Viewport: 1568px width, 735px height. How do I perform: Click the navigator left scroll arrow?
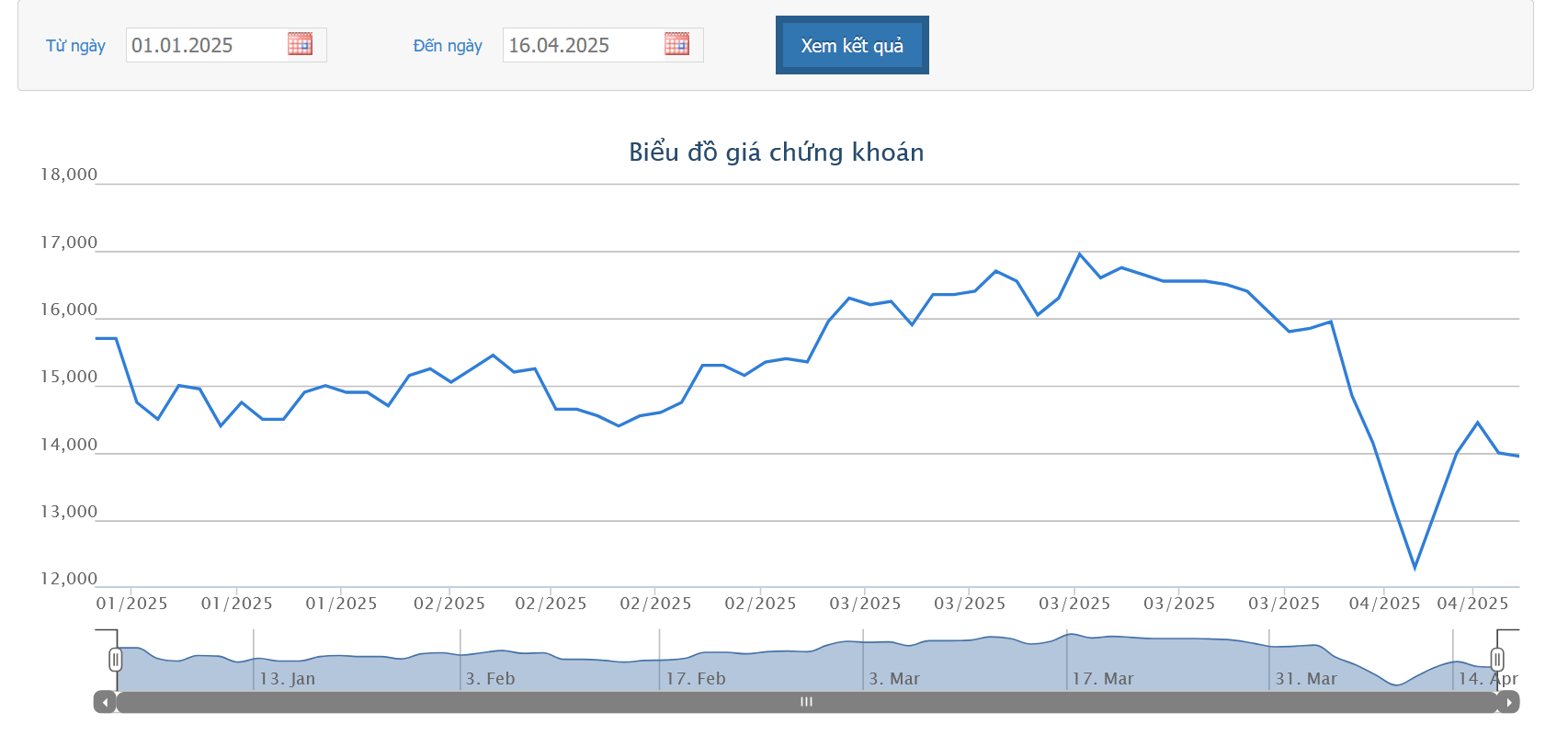point(105,702)
